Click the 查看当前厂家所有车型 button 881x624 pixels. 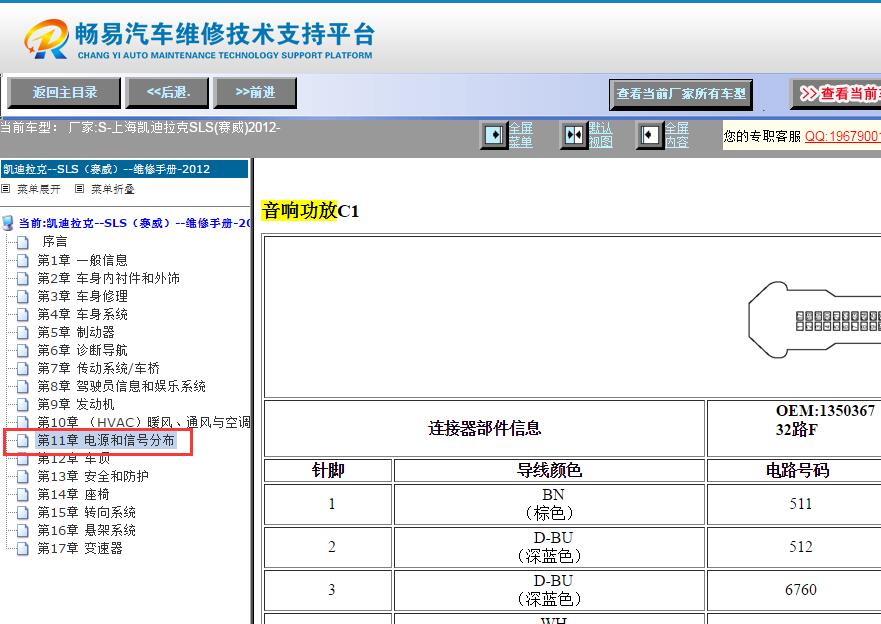coord(681,94)
